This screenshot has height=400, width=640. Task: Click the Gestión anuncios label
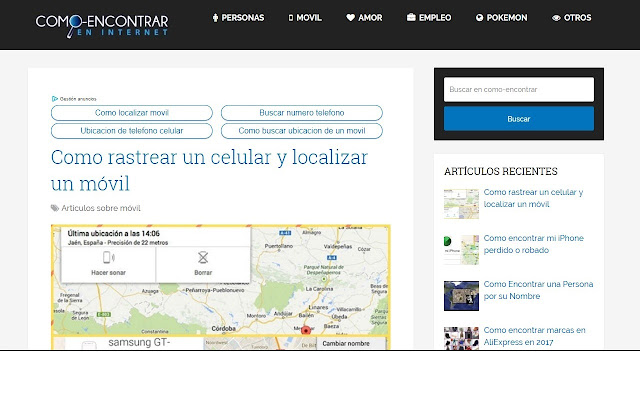tap(78, 99)
